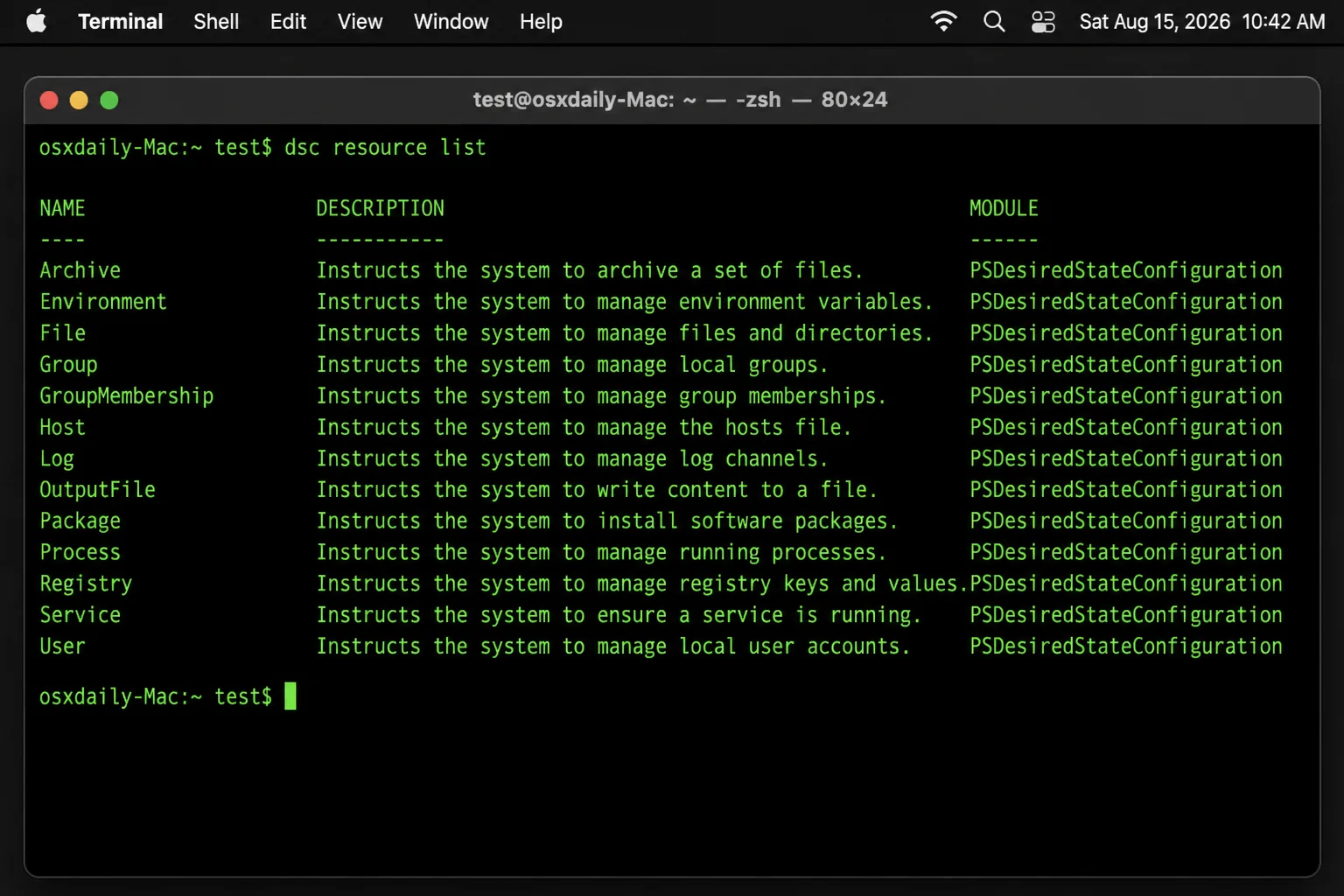The image size is (1344, 896).
Task: Select the Host resource name
Action: (62, 428)
